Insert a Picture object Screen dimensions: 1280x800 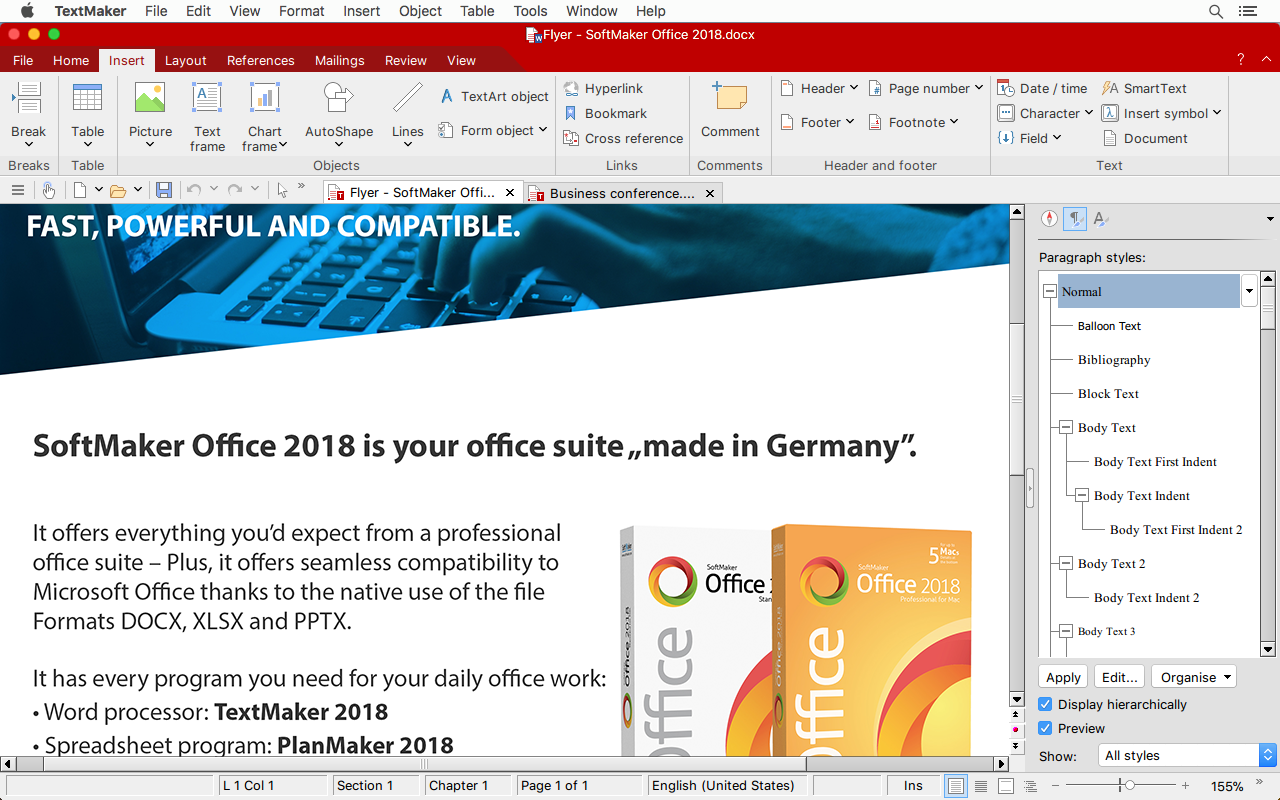click(x=150, y=113)
